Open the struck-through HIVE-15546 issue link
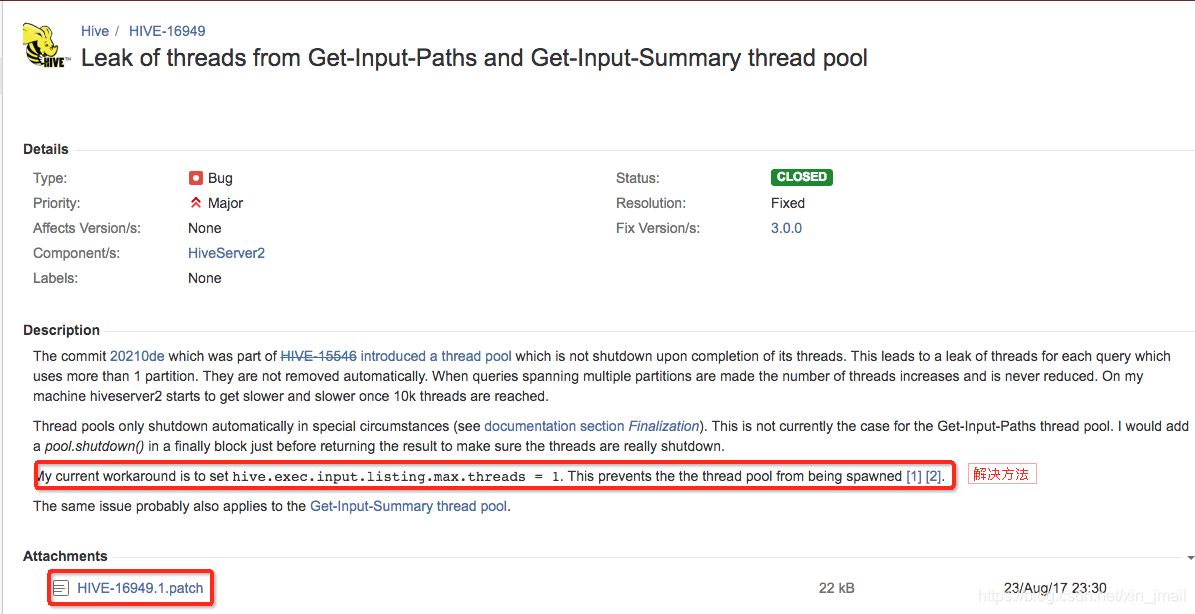The width and height of the screenshot is (1195, 614). coord(318,356)
